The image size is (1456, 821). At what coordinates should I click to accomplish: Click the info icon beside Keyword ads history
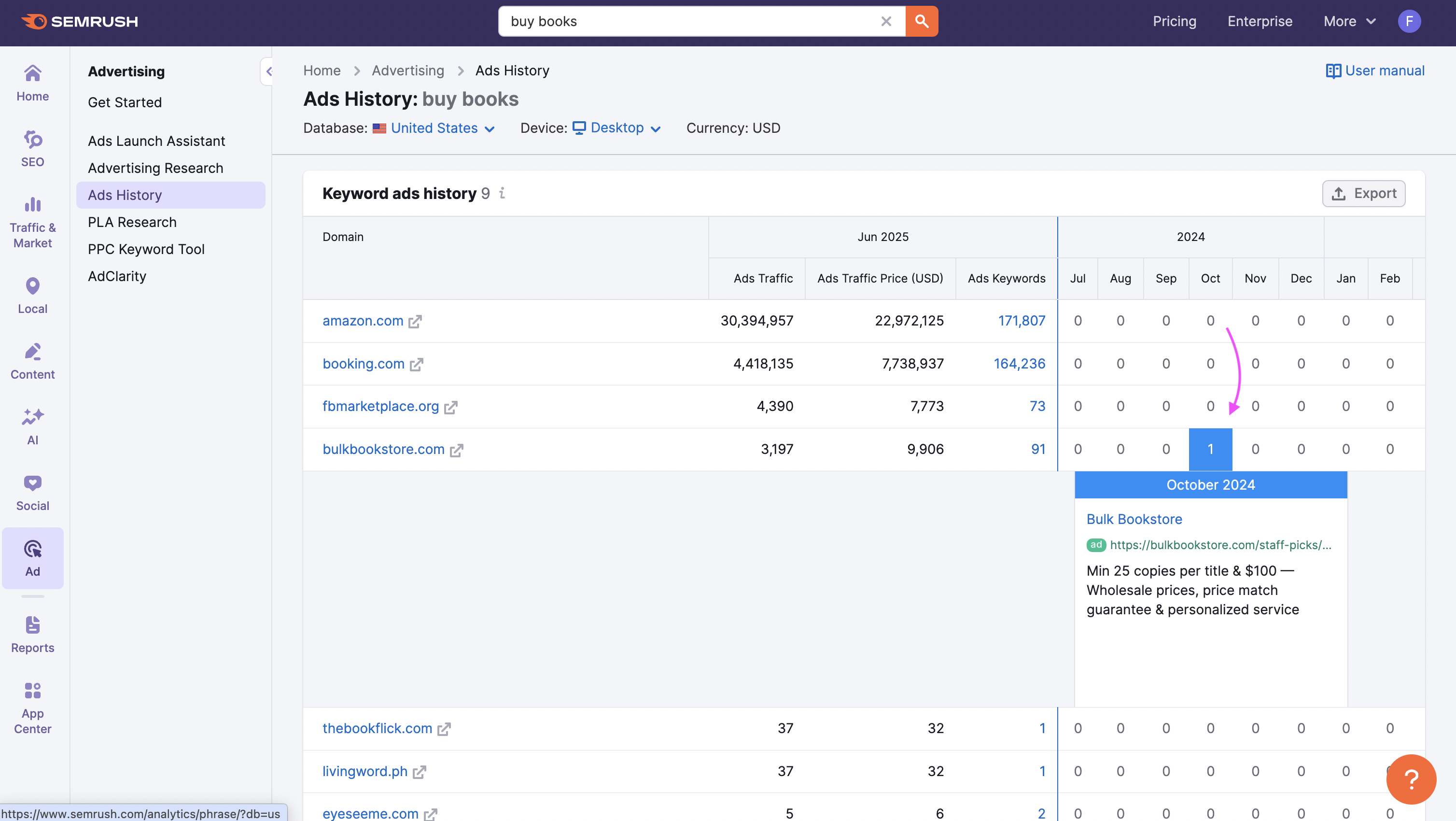point(502,193)
